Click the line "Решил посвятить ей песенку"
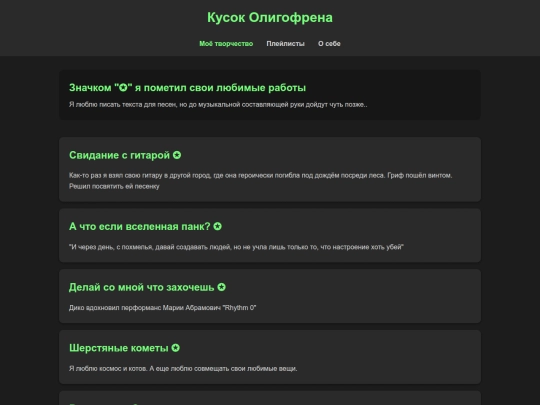Image resolution: width=540 pixels, height=405 pixels. point(114,186)
